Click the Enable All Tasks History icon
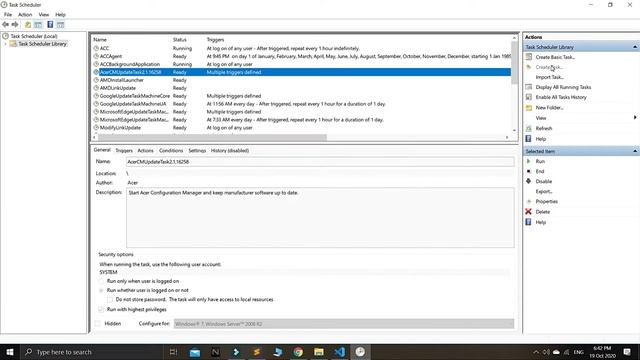The image size is (640, 360). click(x=529, y=97)
